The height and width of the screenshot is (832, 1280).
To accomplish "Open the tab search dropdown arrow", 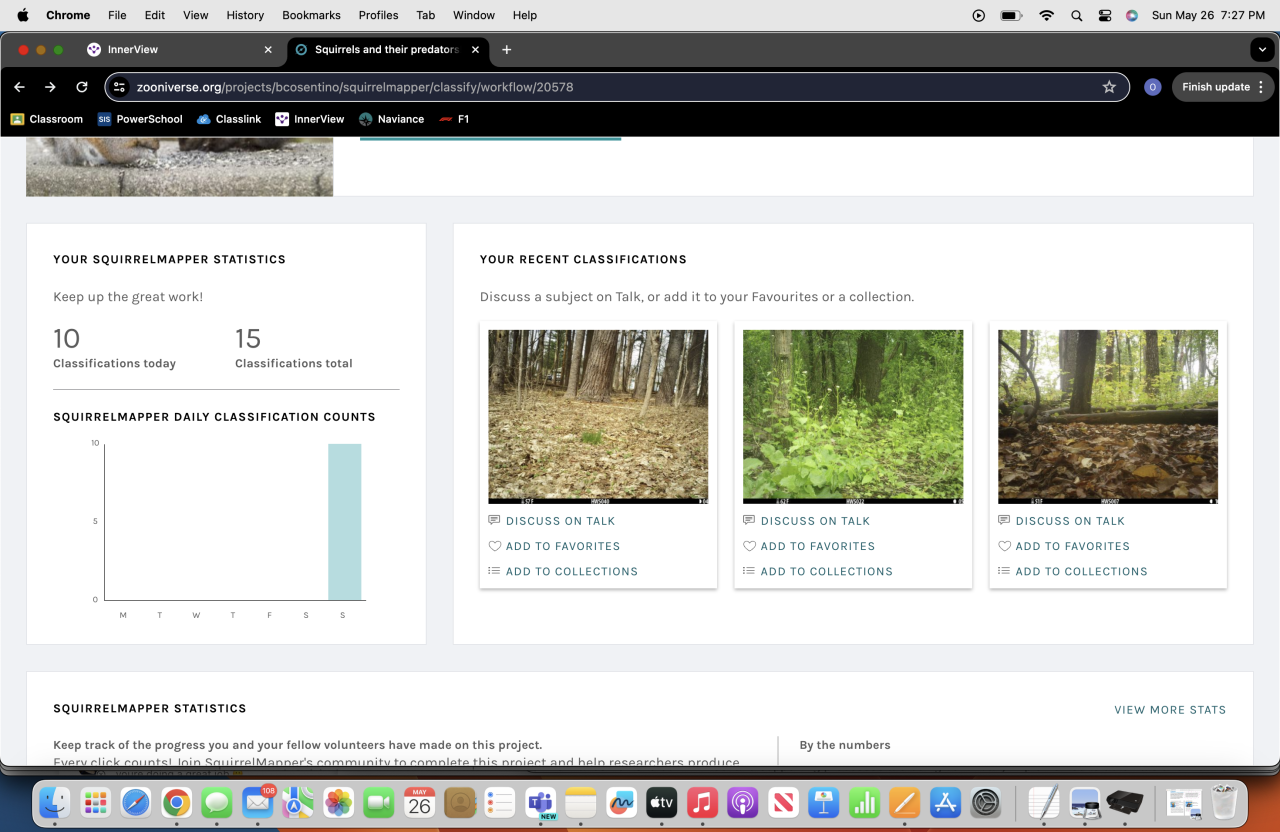I will [x=1260, y=49].
